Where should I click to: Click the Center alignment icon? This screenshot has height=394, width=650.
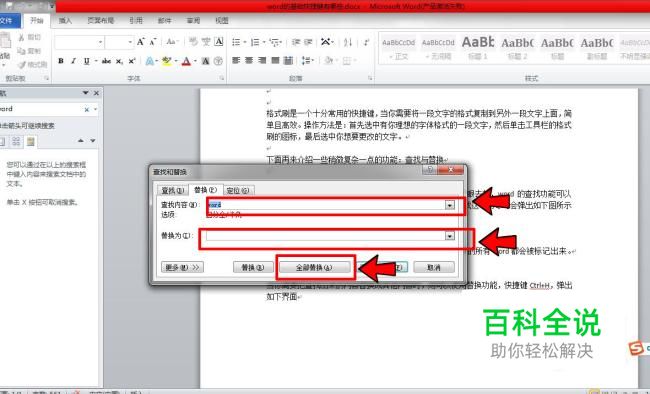(249, 61)
